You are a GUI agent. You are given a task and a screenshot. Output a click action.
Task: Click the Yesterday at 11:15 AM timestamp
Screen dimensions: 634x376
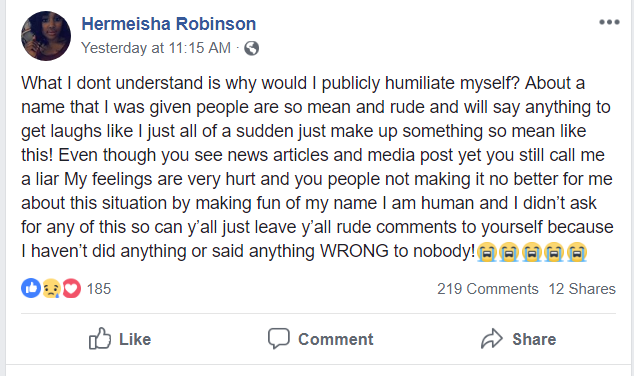point(156,48)
